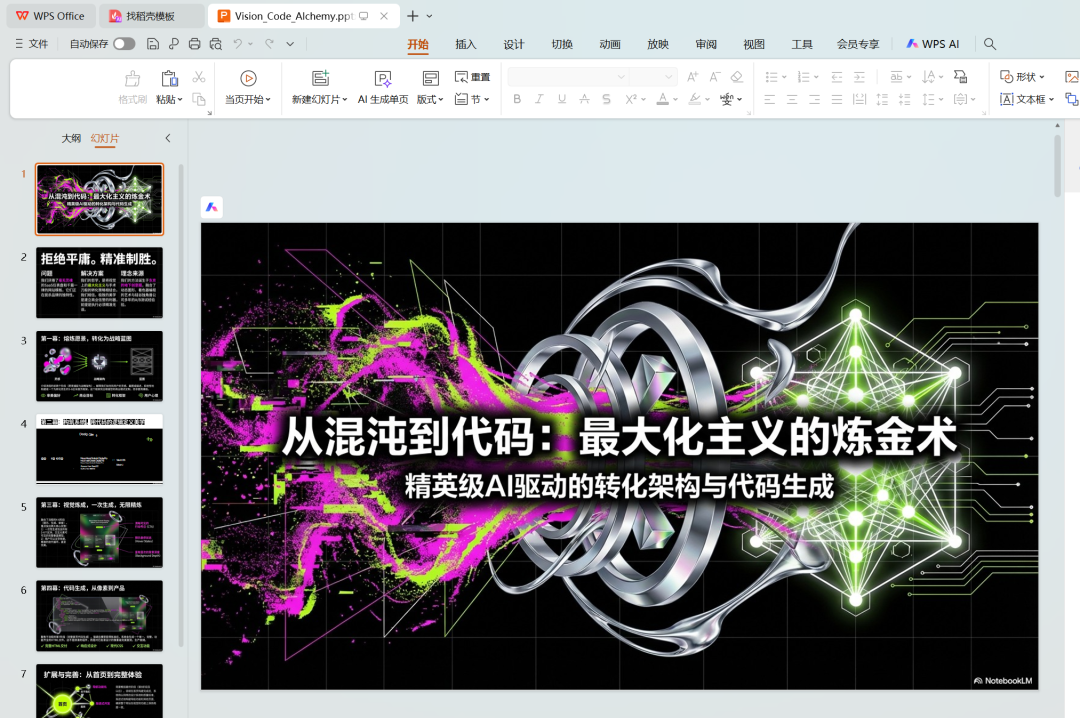Click the save icon in quick access toolbar
1080x718 pixels.
click(x=153, y=44)
